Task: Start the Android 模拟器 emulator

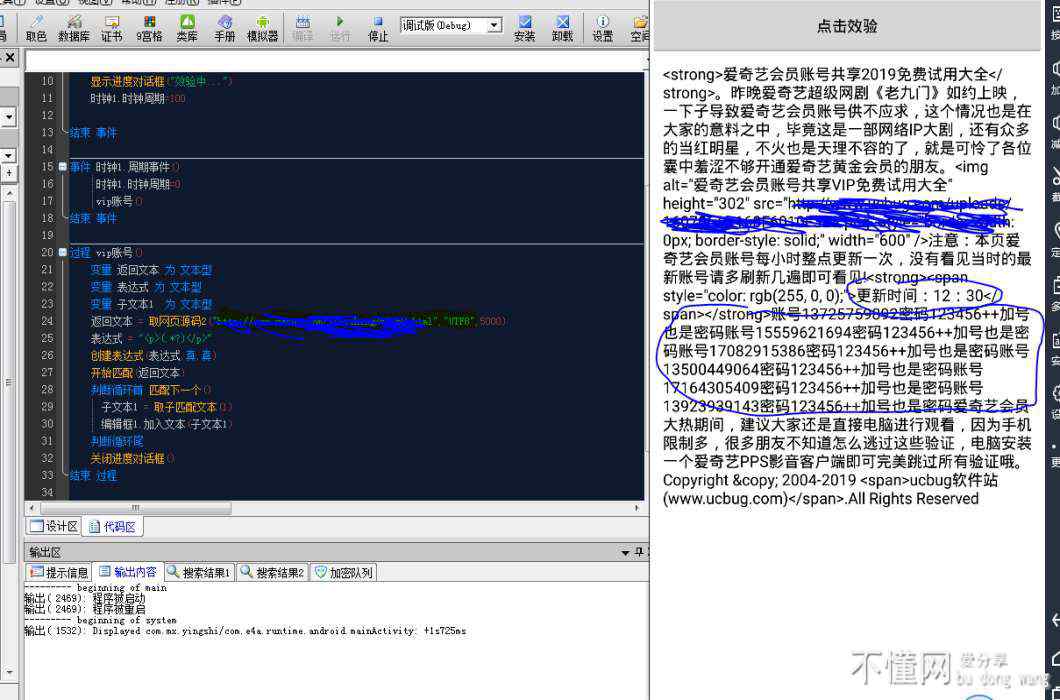Action: (262, 27)
